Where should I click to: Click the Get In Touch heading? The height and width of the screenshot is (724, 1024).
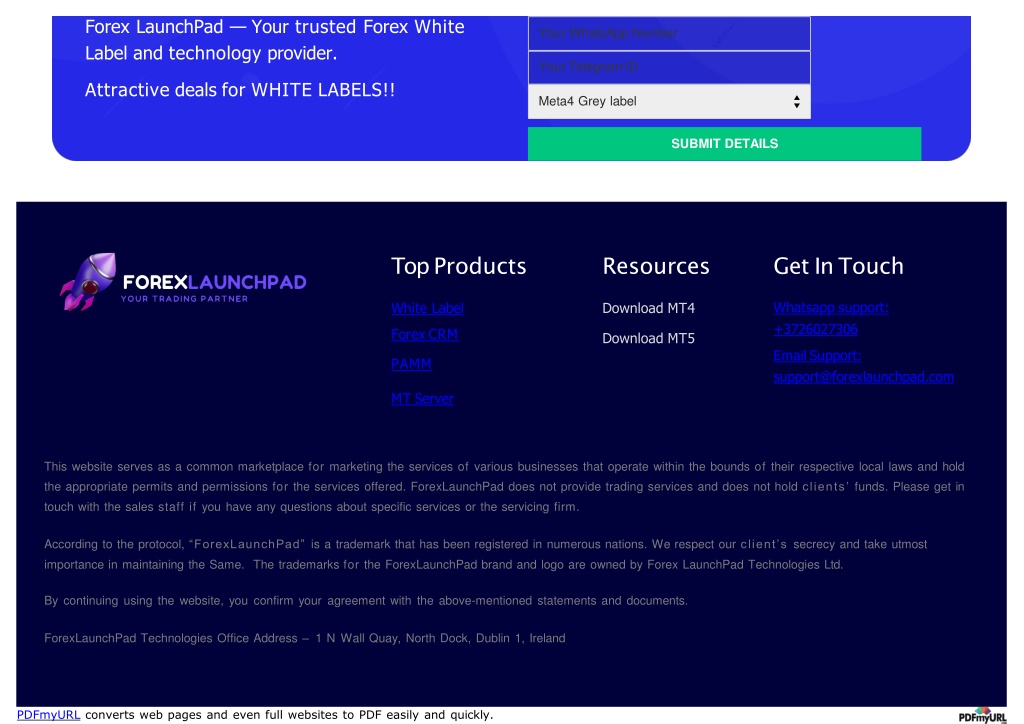point(839,266)
